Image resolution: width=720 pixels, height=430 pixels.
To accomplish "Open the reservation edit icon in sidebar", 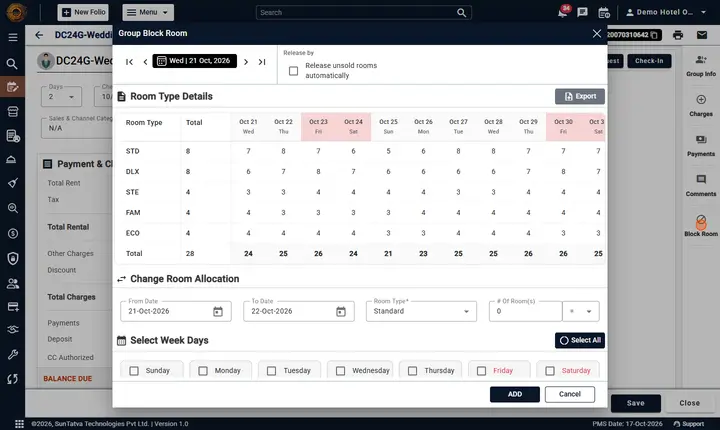I will pos(12,87).
